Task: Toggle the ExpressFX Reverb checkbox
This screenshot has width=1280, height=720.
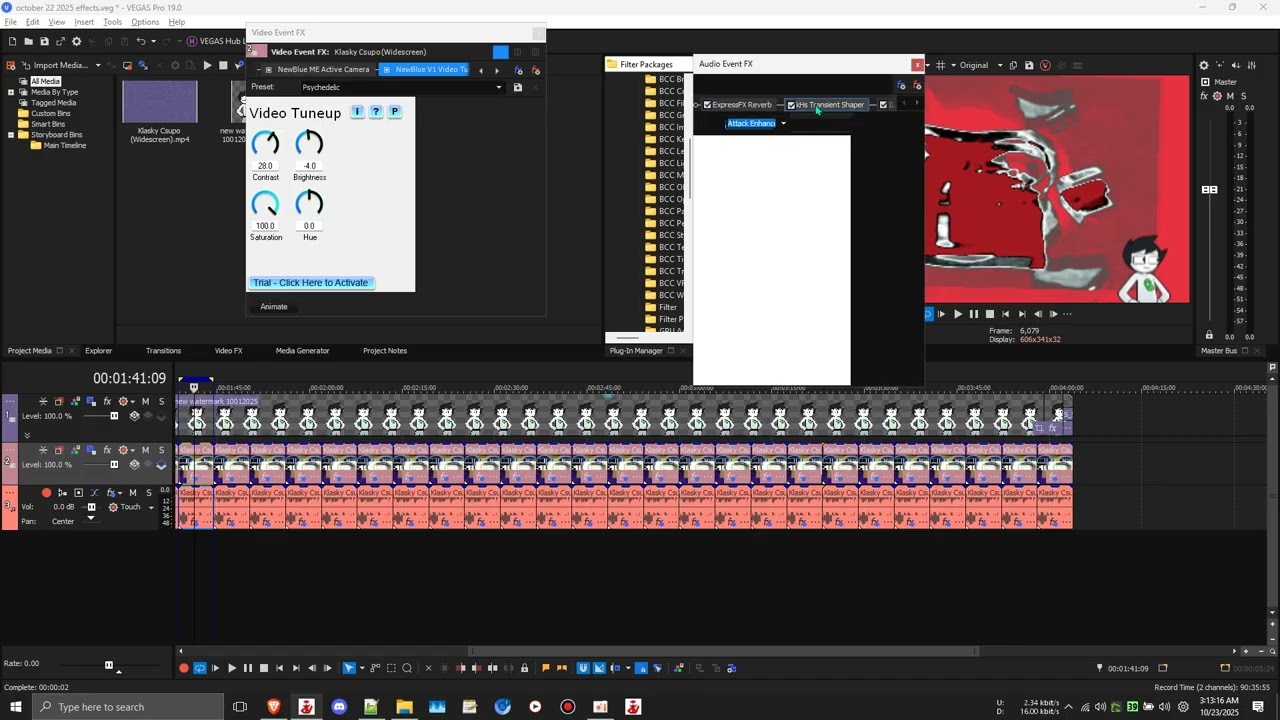Action: [x=707, y=105]
